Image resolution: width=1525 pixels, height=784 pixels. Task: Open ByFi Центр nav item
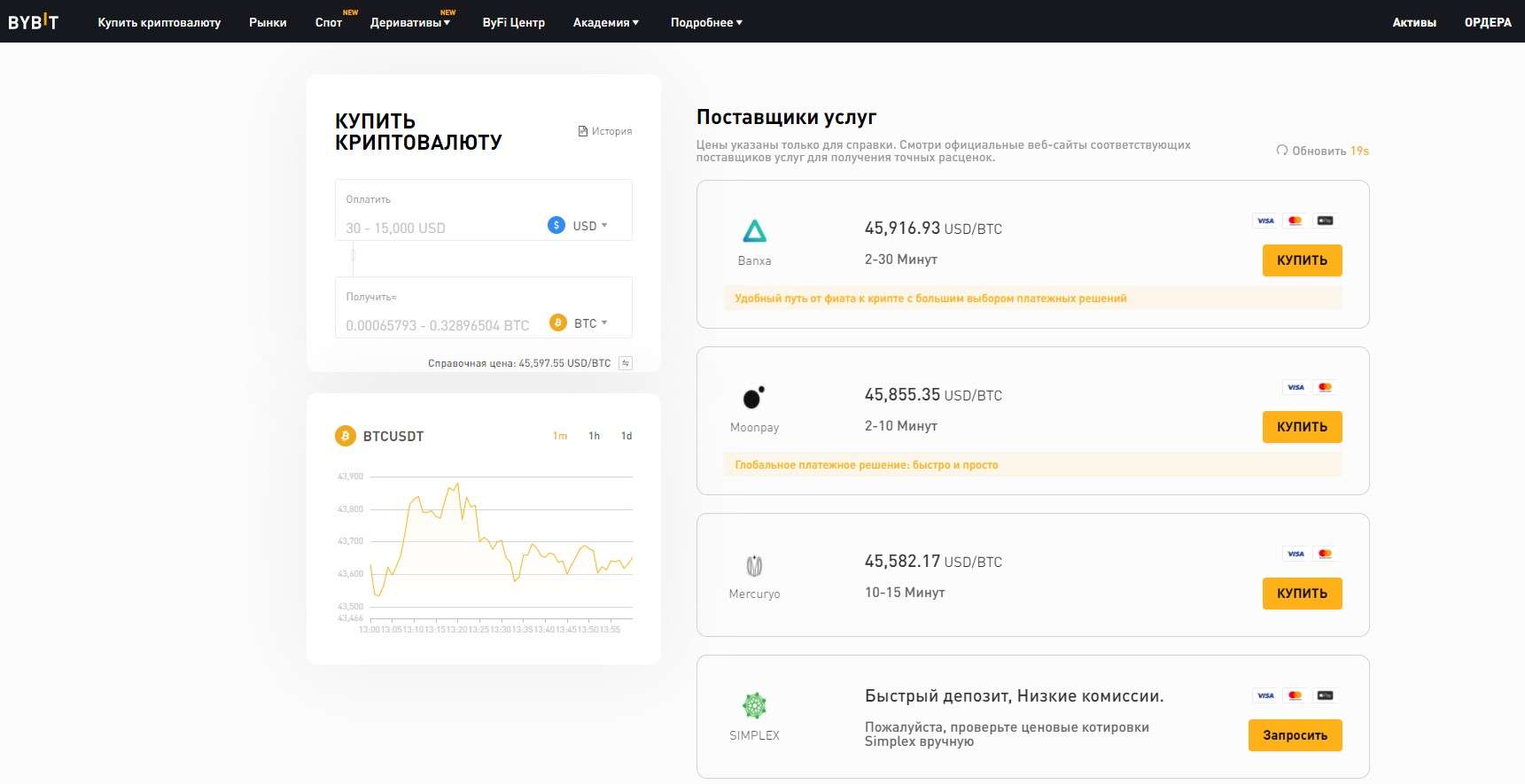513,22
